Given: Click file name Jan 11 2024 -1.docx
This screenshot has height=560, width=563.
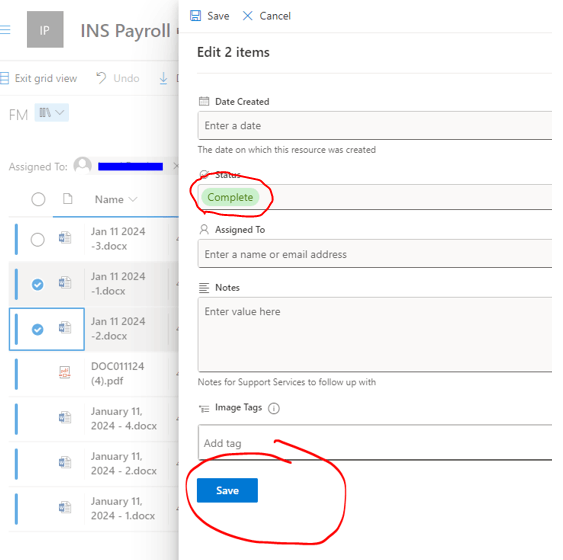Looking at the screenshot, I should 118,284.
